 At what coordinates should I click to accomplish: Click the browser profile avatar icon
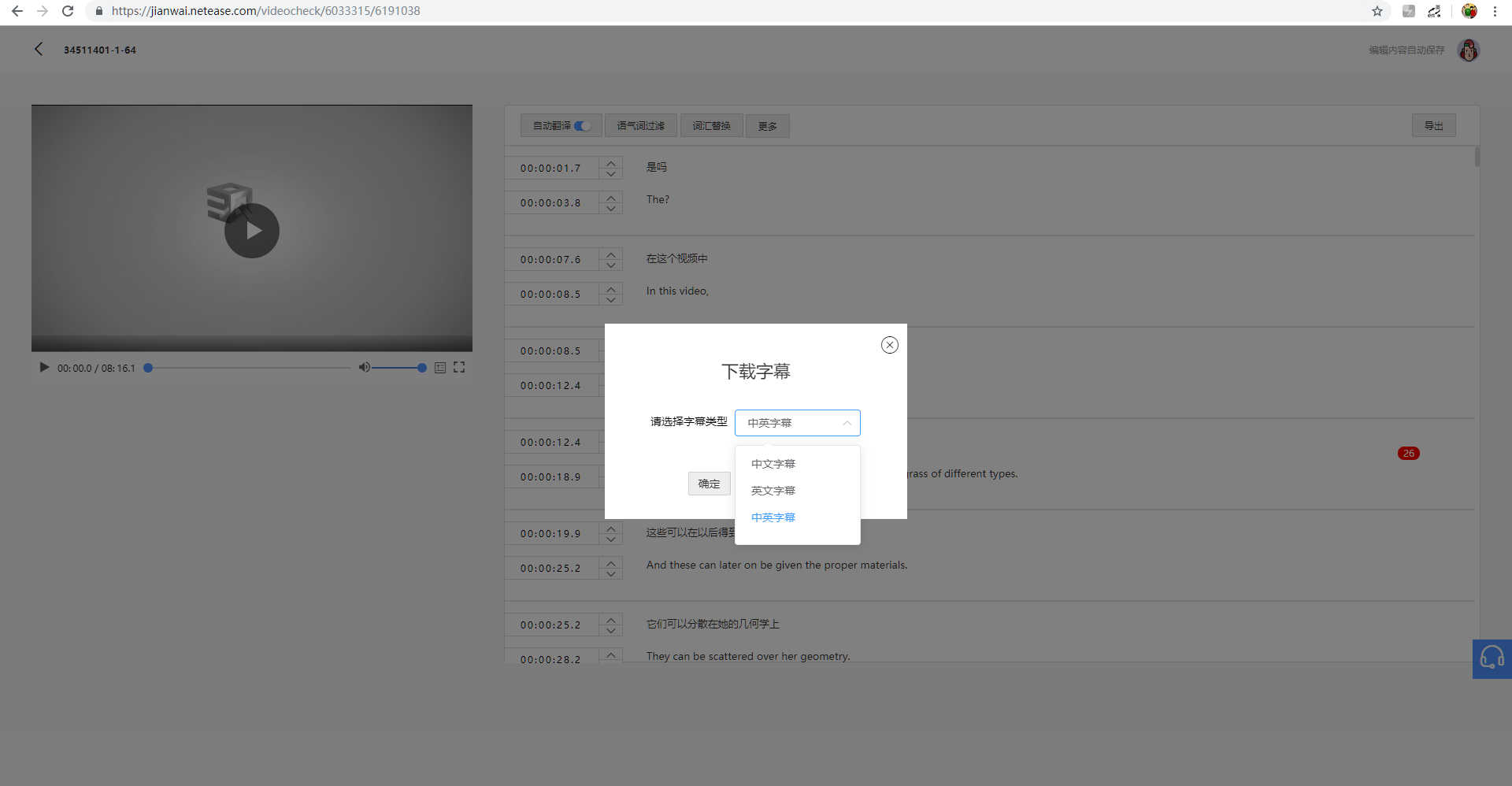(x=1469, y=11)
